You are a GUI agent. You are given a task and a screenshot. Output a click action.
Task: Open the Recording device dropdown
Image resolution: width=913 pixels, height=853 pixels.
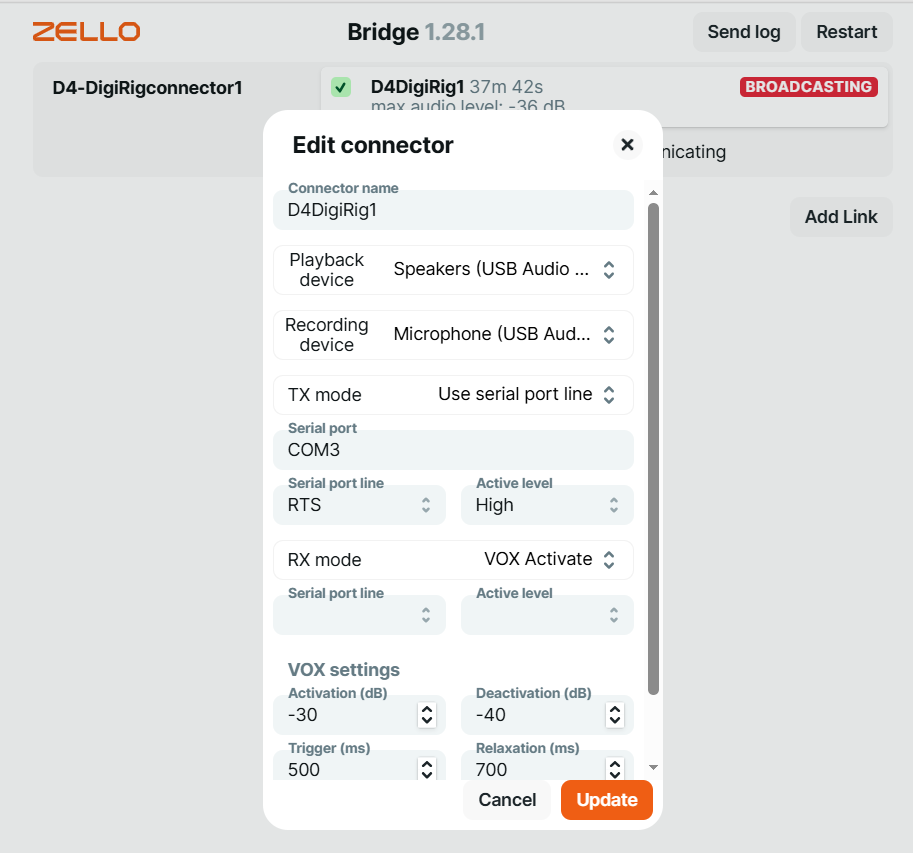coord(453,335)
